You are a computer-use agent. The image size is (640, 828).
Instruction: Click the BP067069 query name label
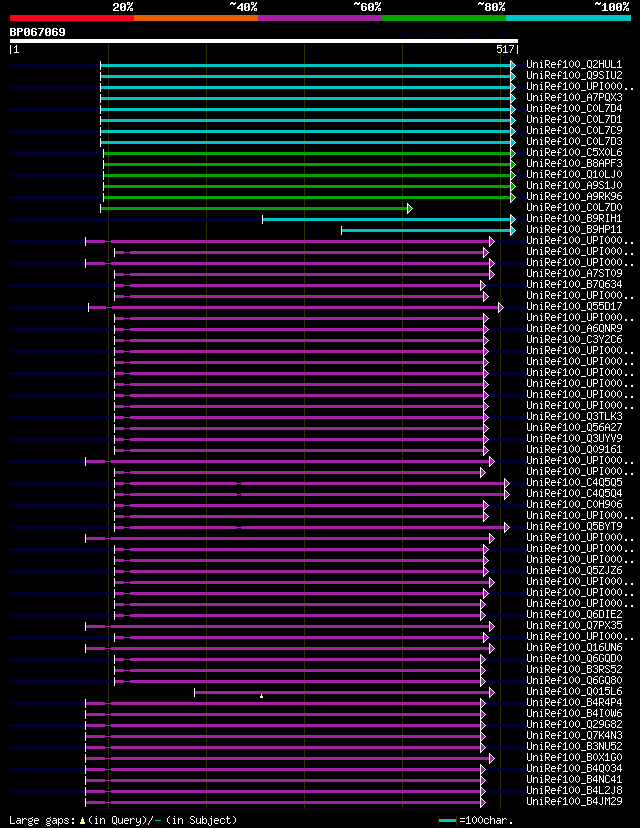pos(37,32)
